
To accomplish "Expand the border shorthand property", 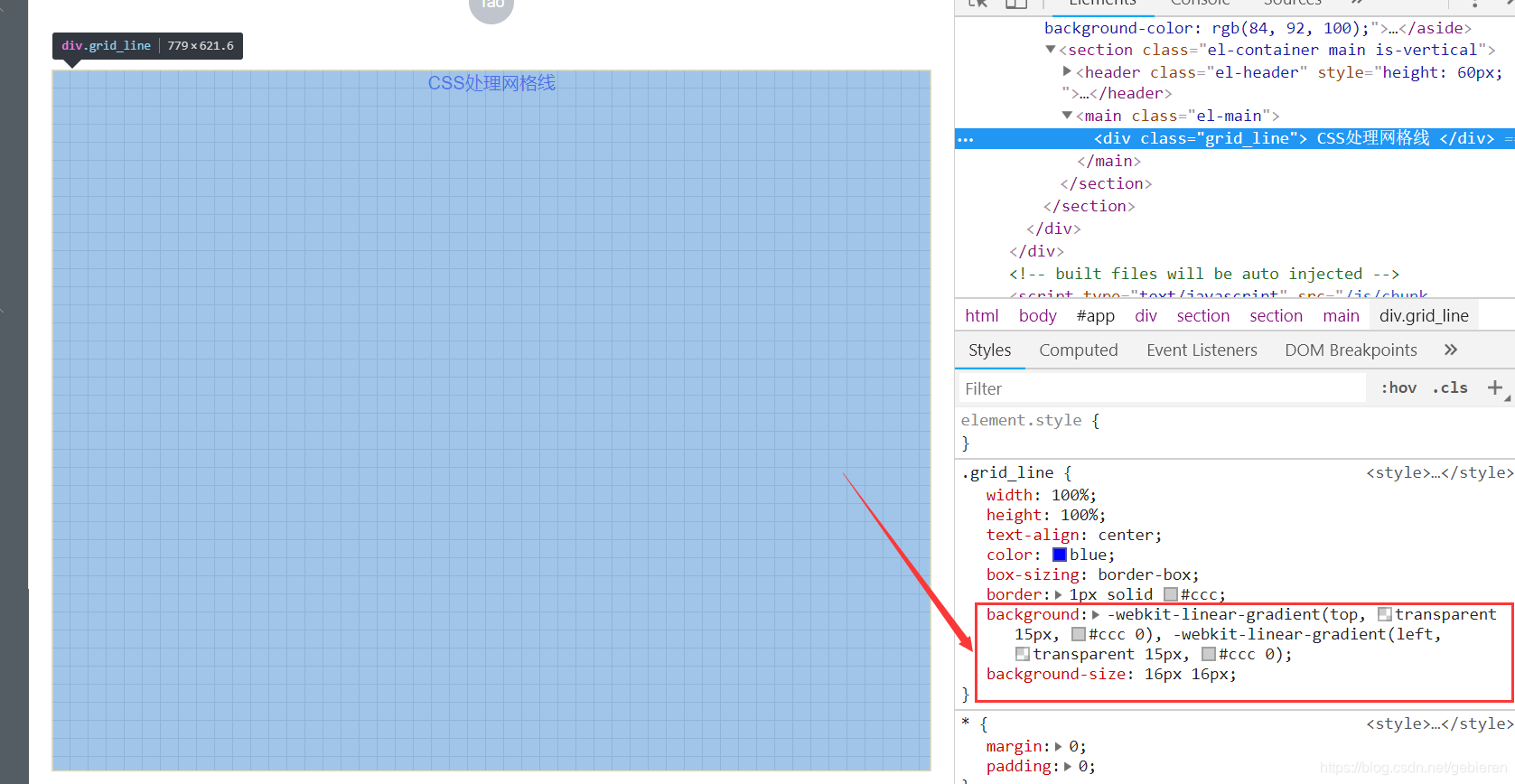I will click(1058, 594).
